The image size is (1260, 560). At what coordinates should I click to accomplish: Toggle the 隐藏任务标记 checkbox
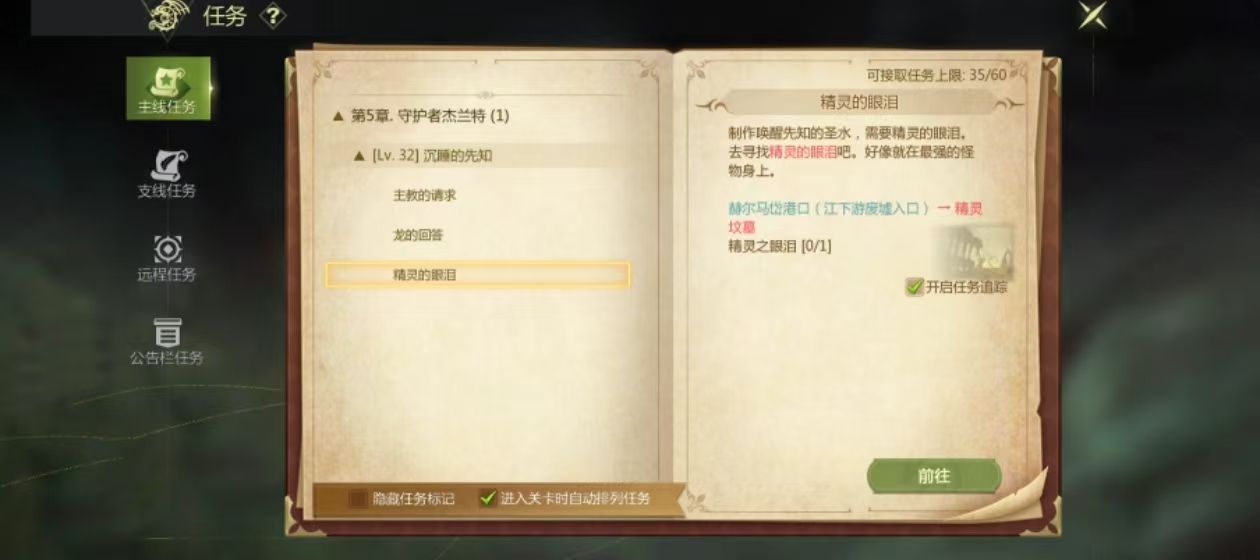pos(358,497)
